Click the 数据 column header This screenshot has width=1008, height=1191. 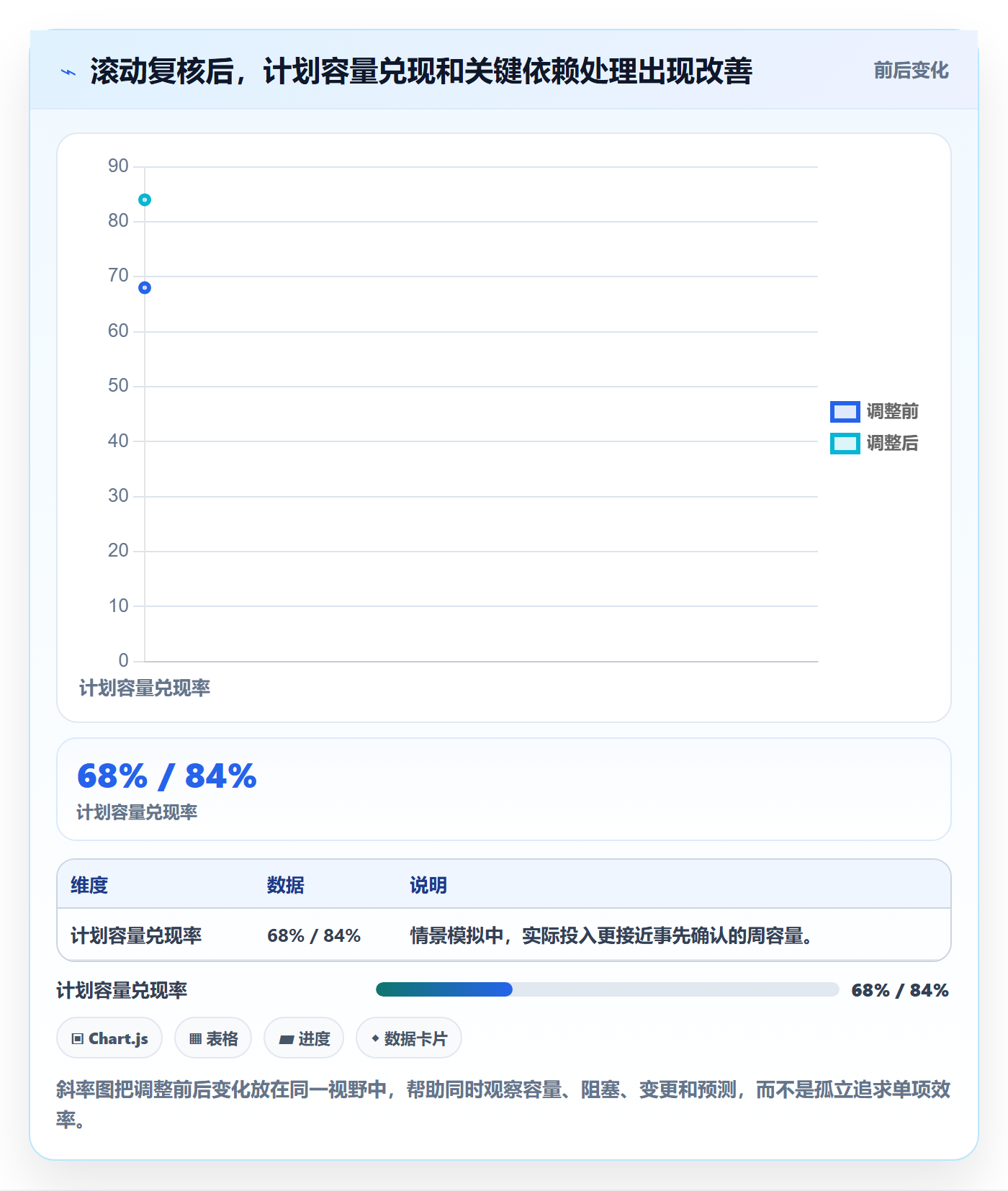point(285,885)
